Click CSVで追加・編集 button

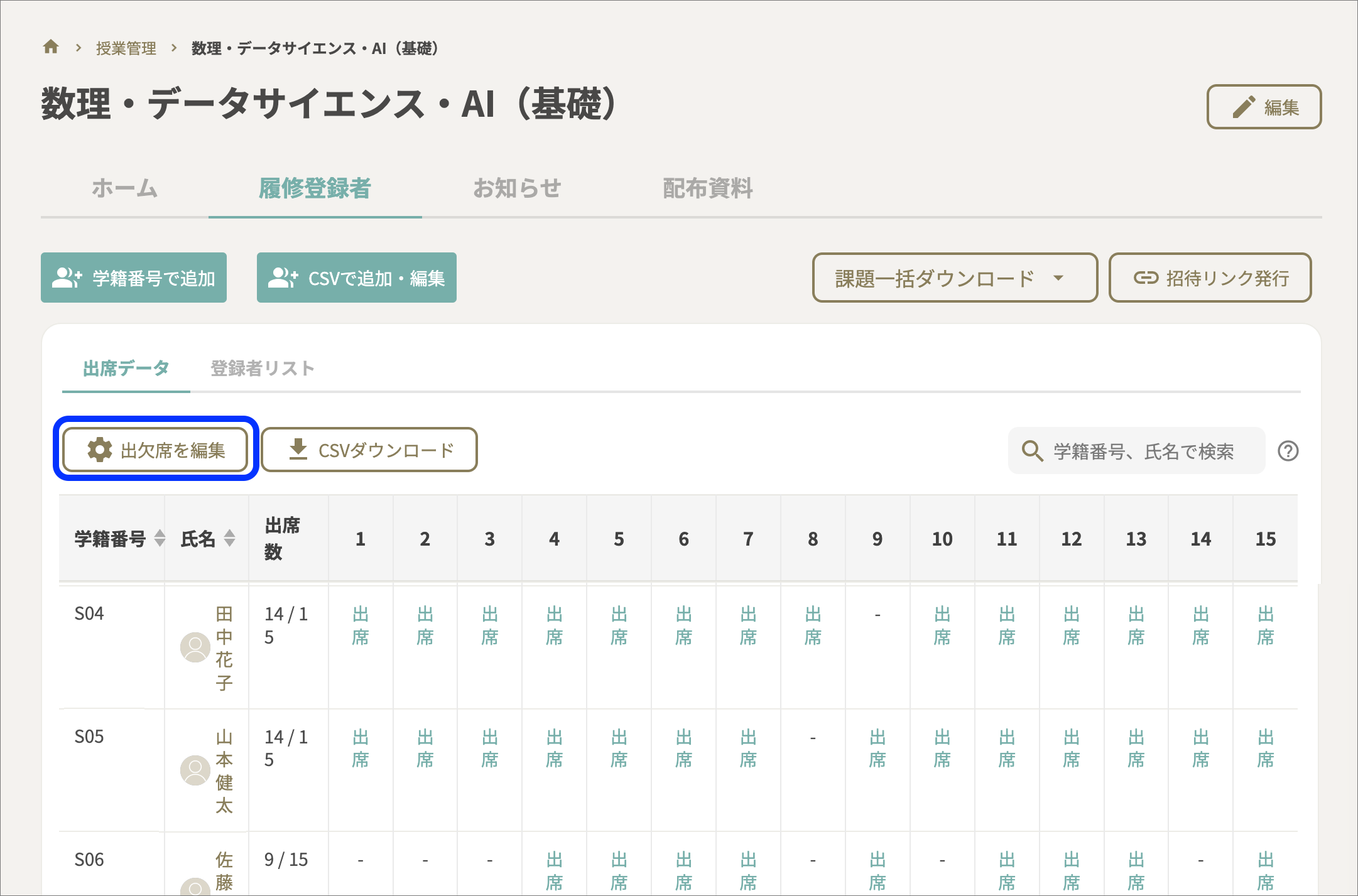pos(357,278)
